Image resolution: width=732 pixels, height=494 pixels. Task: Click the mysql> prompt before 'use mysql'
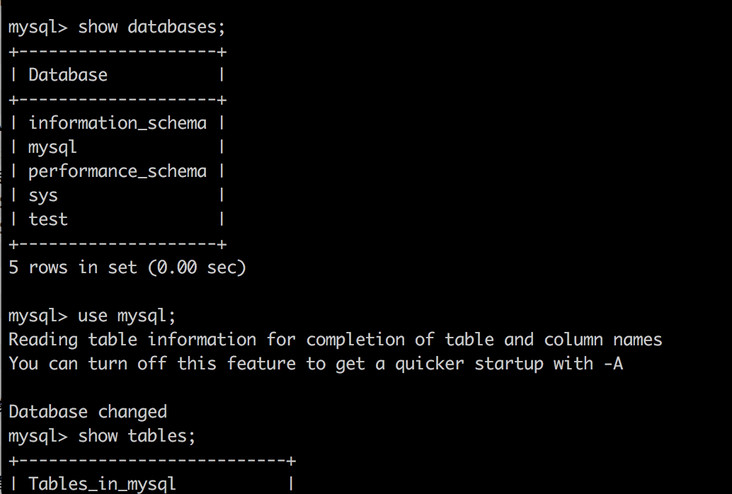[x=37, y=316]
